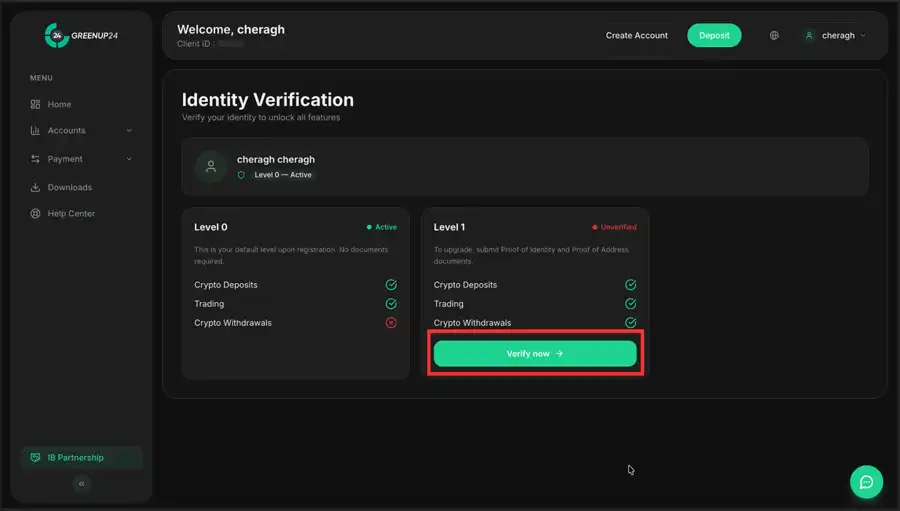Click the GreenUp24 logo
This screenshot has width=900, height=511.
81,36
